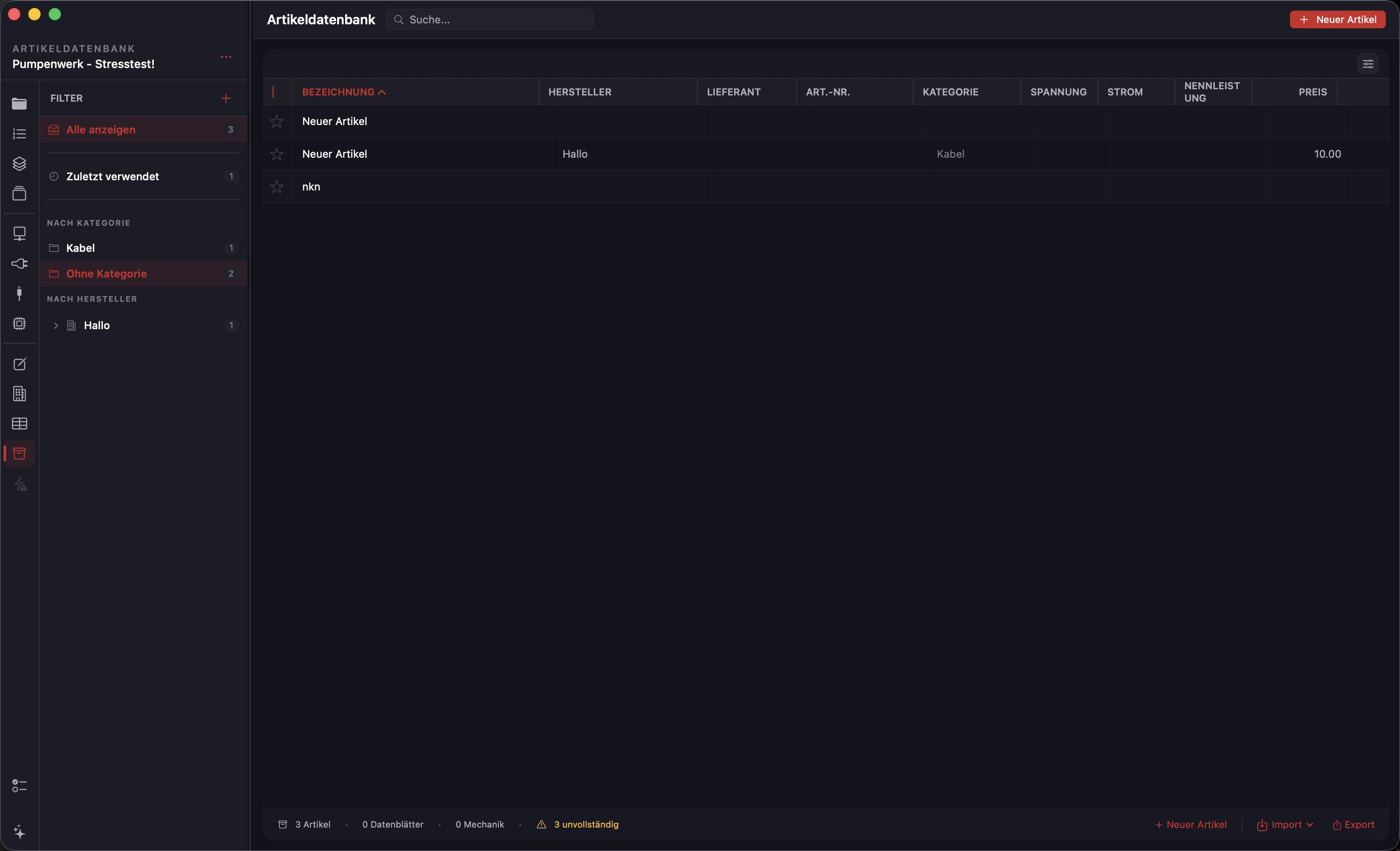The height and width of the screenshot is (851, 1400).
Task: Open the folder icon in the left rail
Action: 19,103
